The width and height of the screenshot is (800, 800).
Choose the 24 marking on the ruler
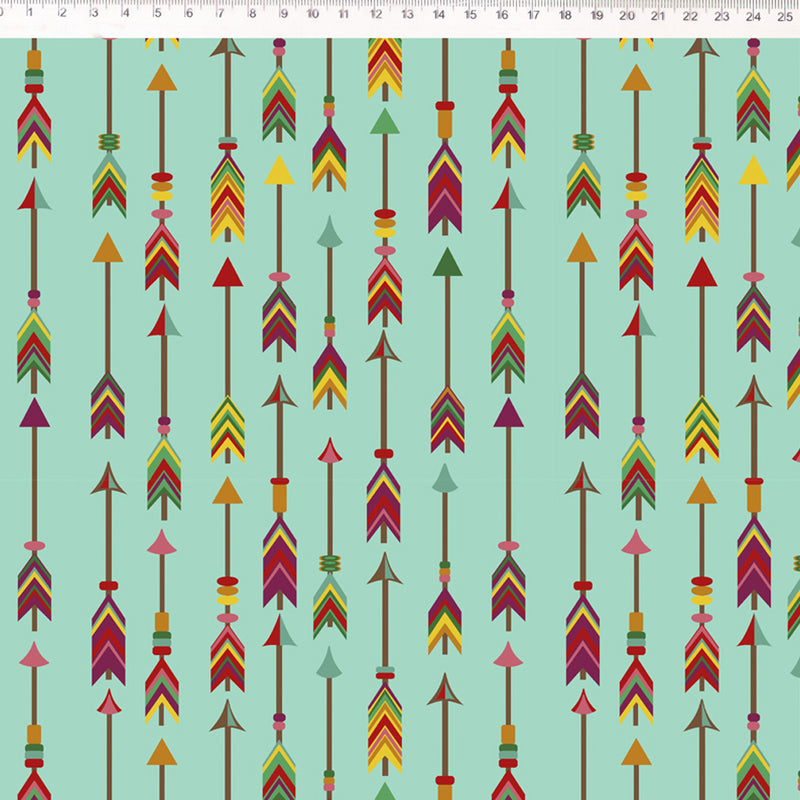point(754,16)
